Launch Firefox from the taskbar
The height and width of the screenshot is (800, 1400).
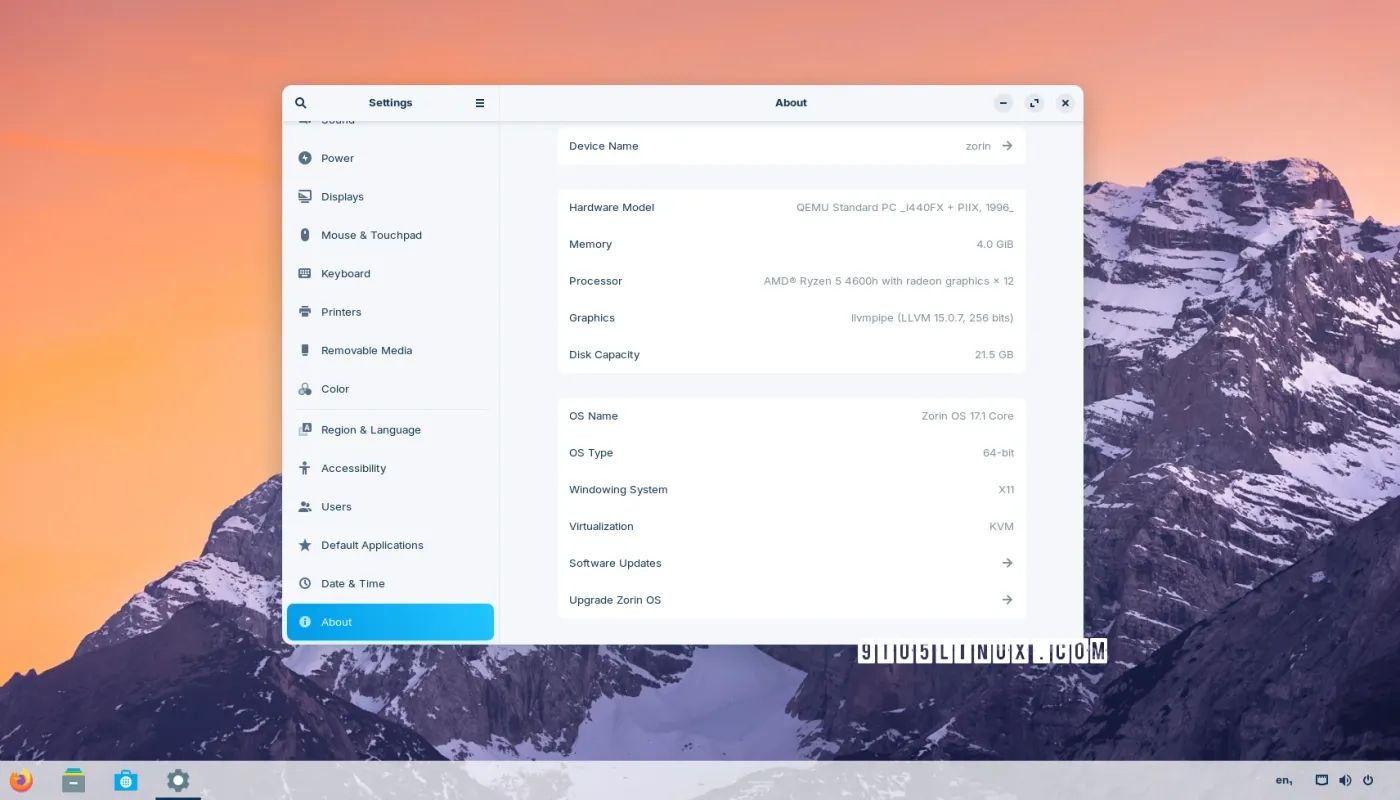pyautogui.click(x=21, y=779)
